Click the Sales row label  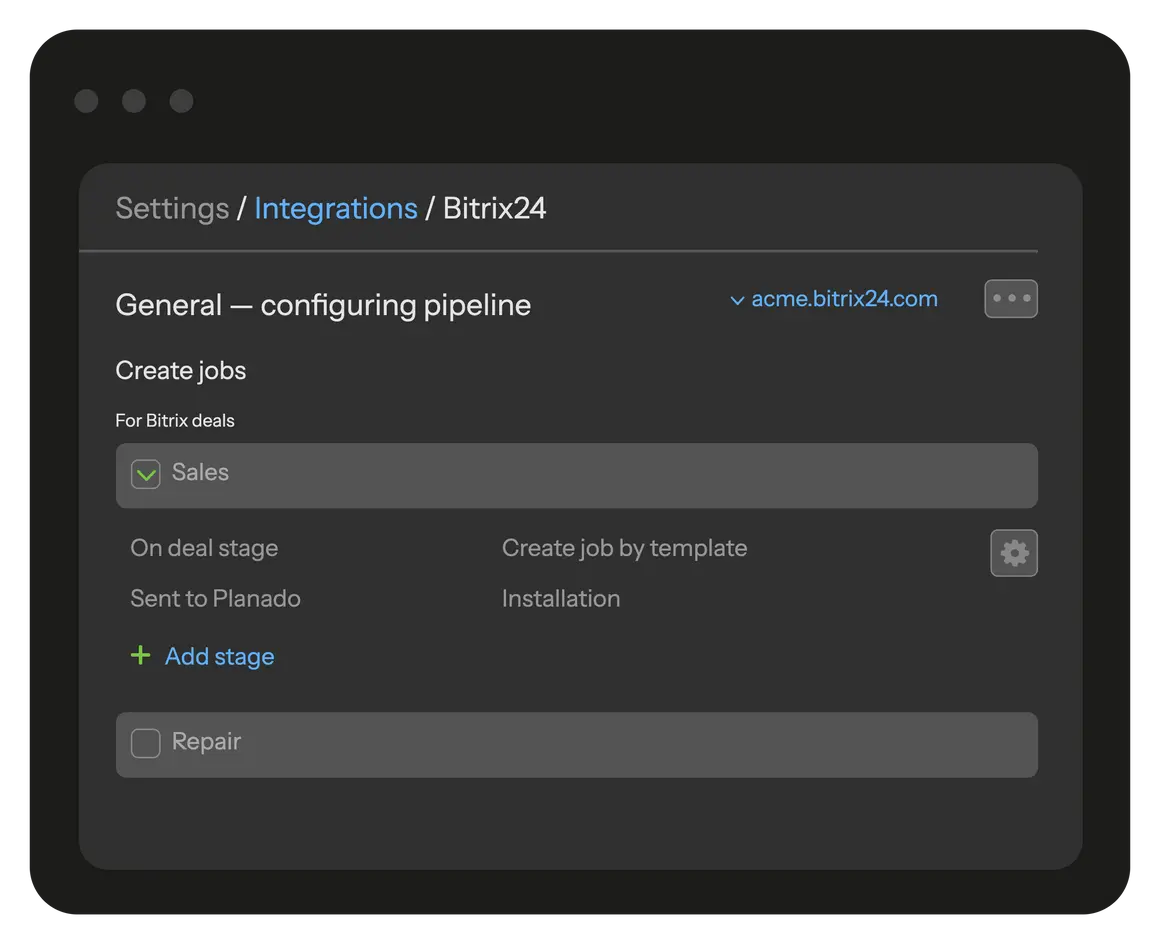point(200,472)
